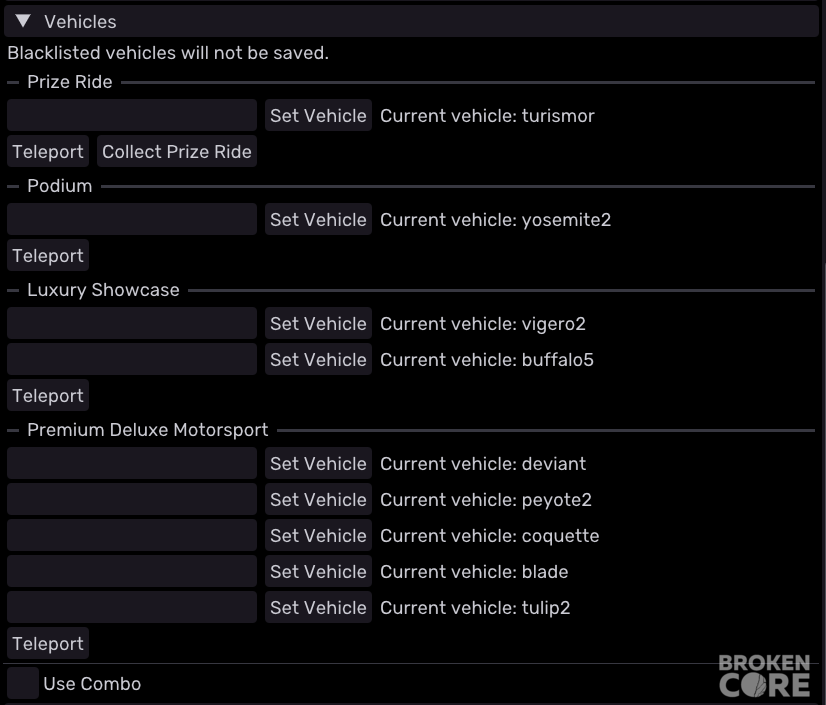The height and width of the screenshot is (705, 826).
Task: Focus the input field beside peyote2
Action: coord(132,500)
